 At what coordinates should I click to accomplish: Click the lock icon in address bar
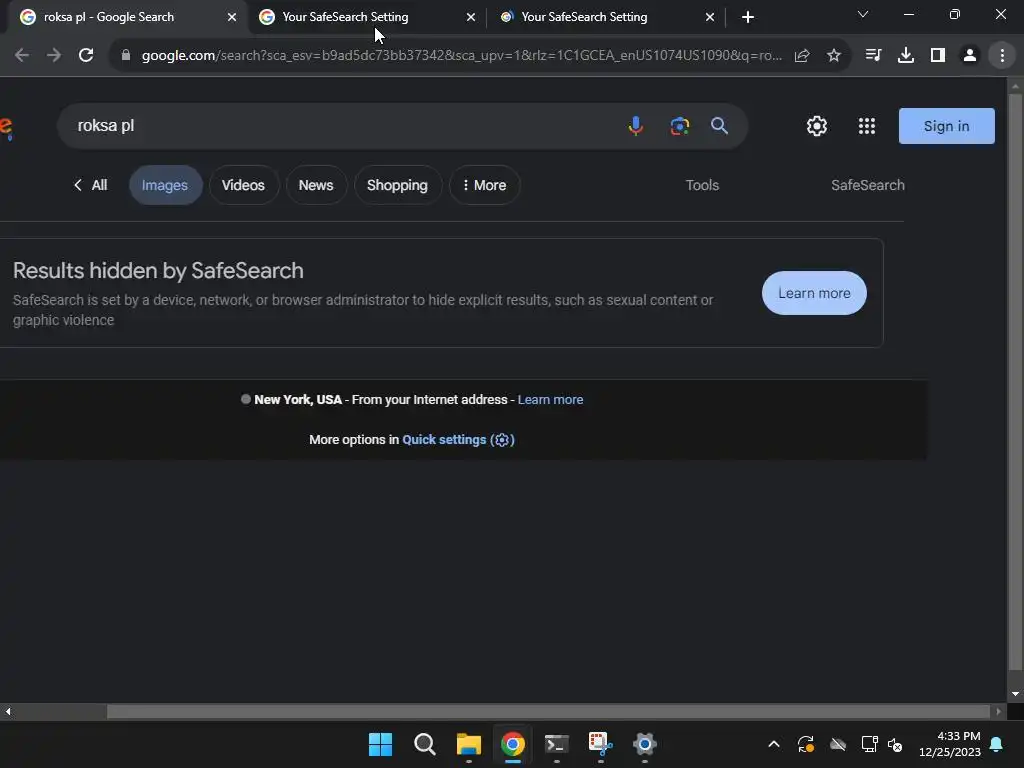pyautogui.click(x=126, y=56)
